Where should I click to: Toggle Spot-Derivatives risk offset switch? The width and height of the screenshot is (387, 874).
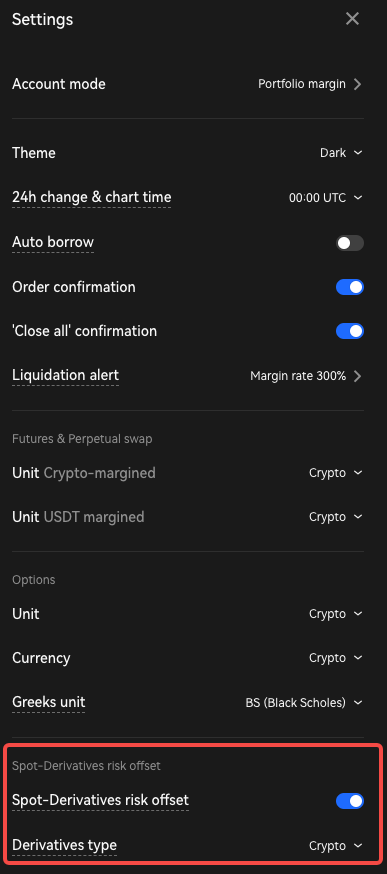click(x=350, y=801)
